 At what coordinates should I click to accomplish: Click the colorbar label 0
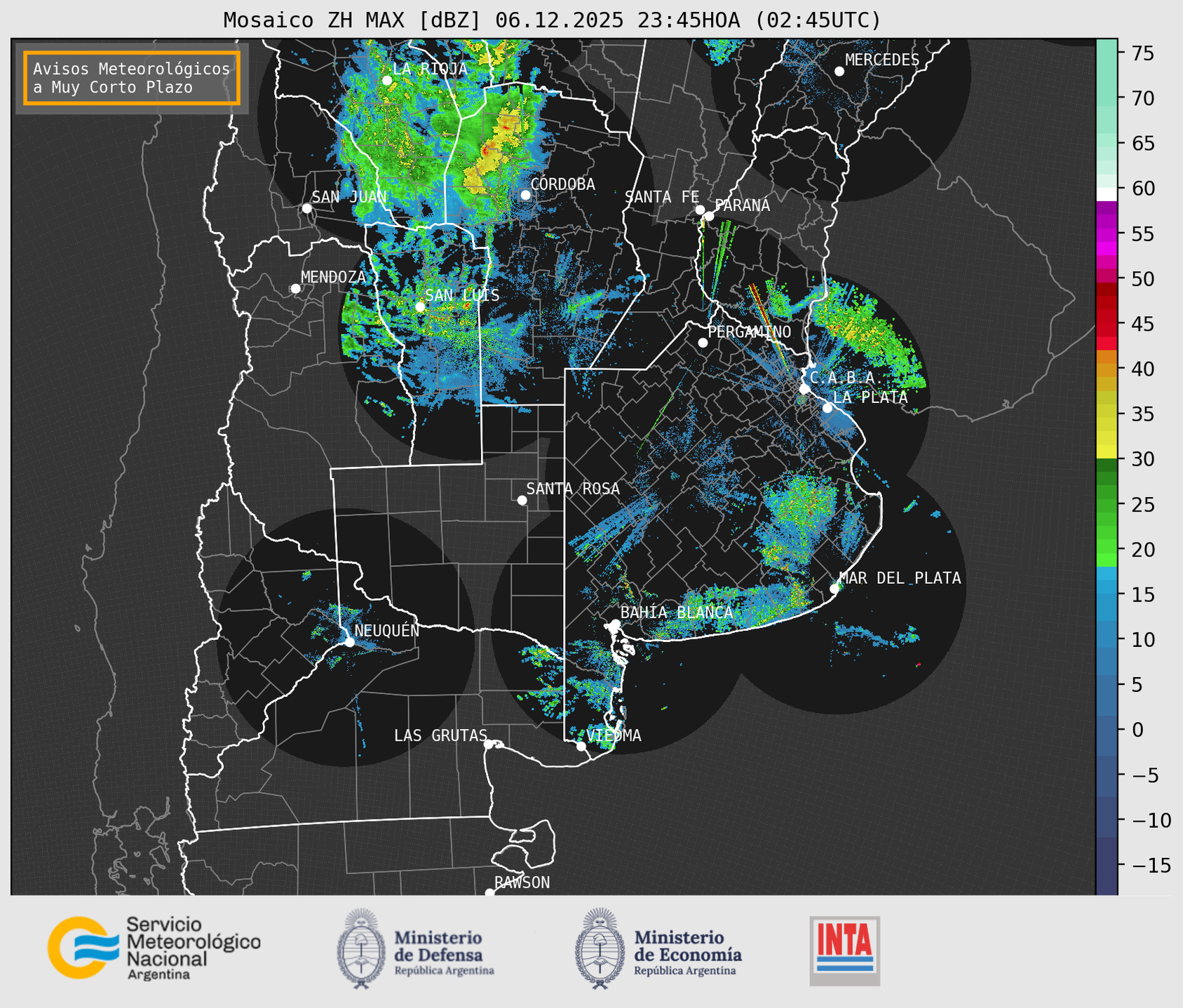tap(1137, 730)
